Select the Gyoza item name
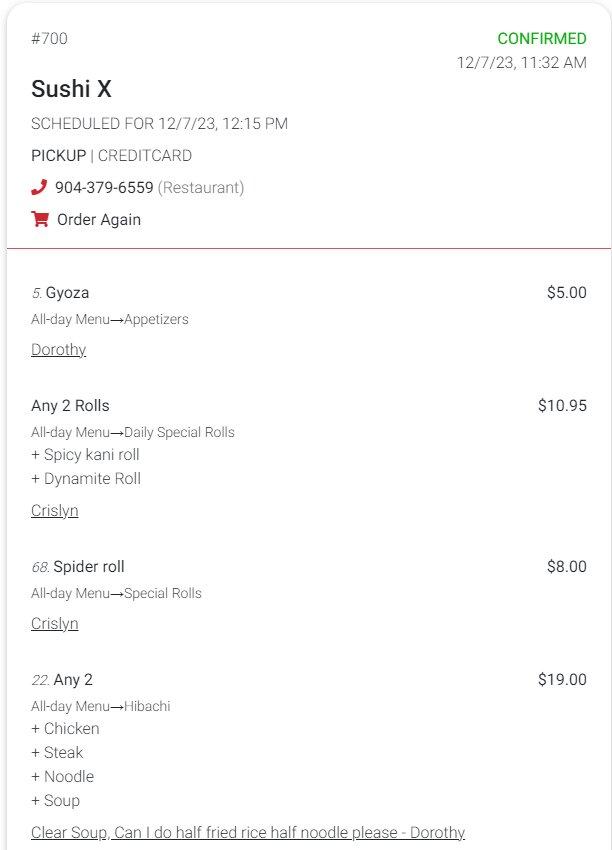Image resolution: width=612 pixels, height=850 pixels. point(67,293)
